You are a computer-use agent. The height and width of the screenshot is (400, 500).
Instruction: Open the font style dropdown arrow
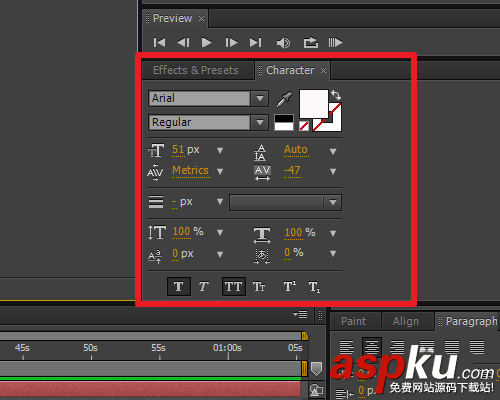[x=260, y=122]
